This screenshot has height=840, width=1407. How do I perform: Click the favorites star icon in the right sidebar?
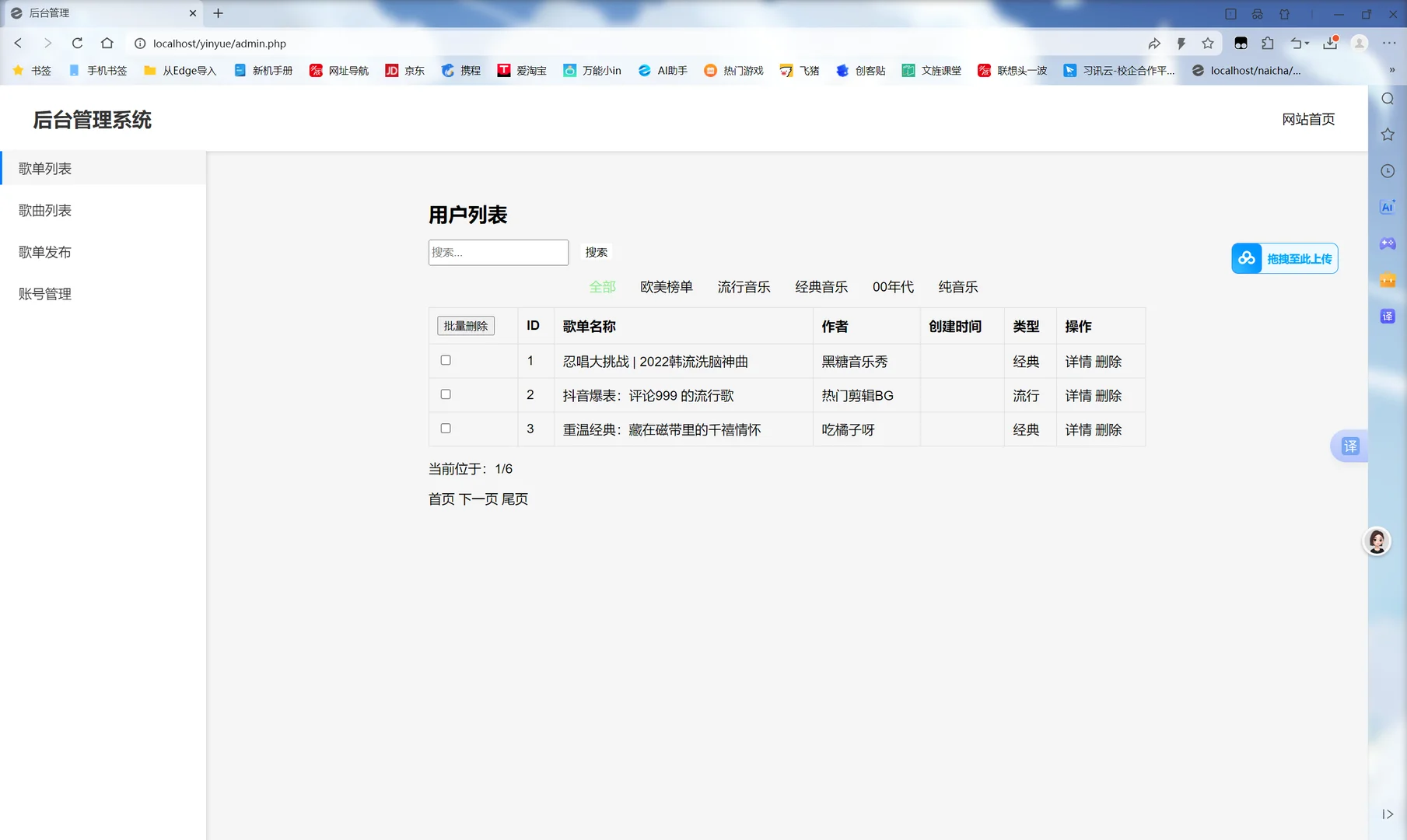coord(1387,134)
